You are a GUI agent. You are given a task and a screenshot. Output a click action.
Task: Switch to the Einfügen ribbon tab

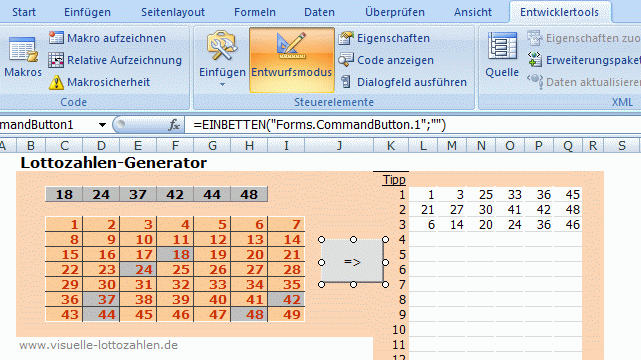click(x=87, y=12)
